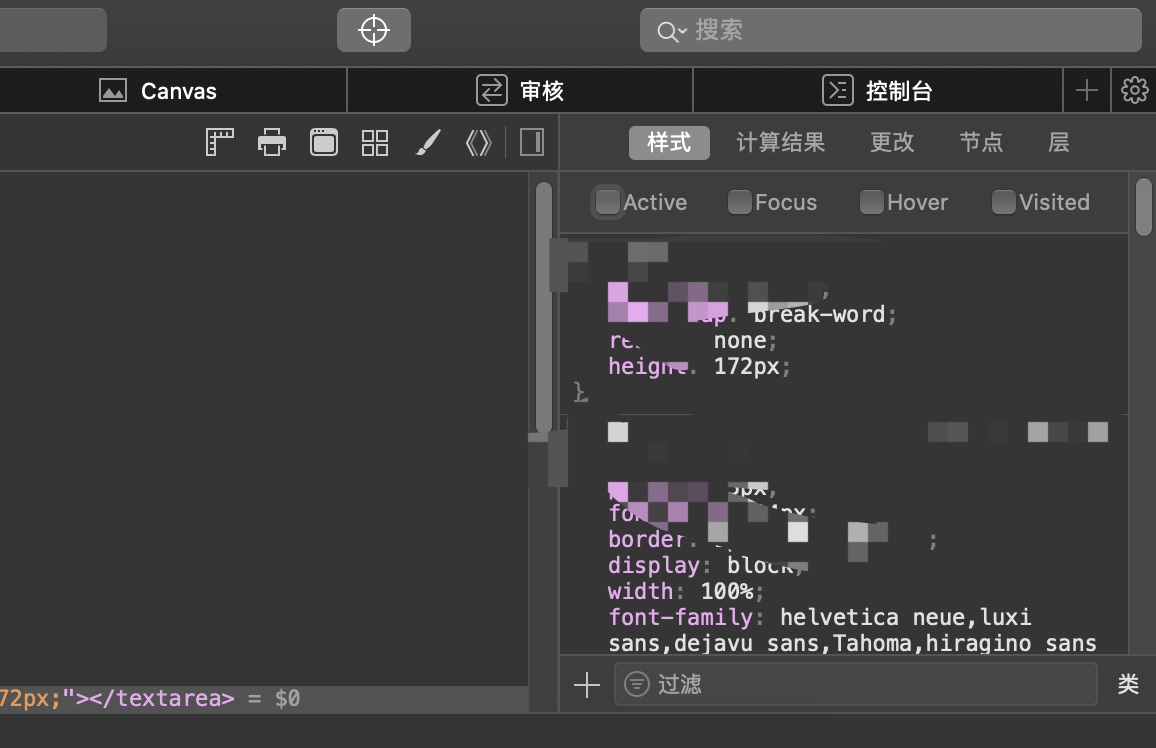Add a new tab with plus button
The image size is (1156, 748).
point(1086,91)
